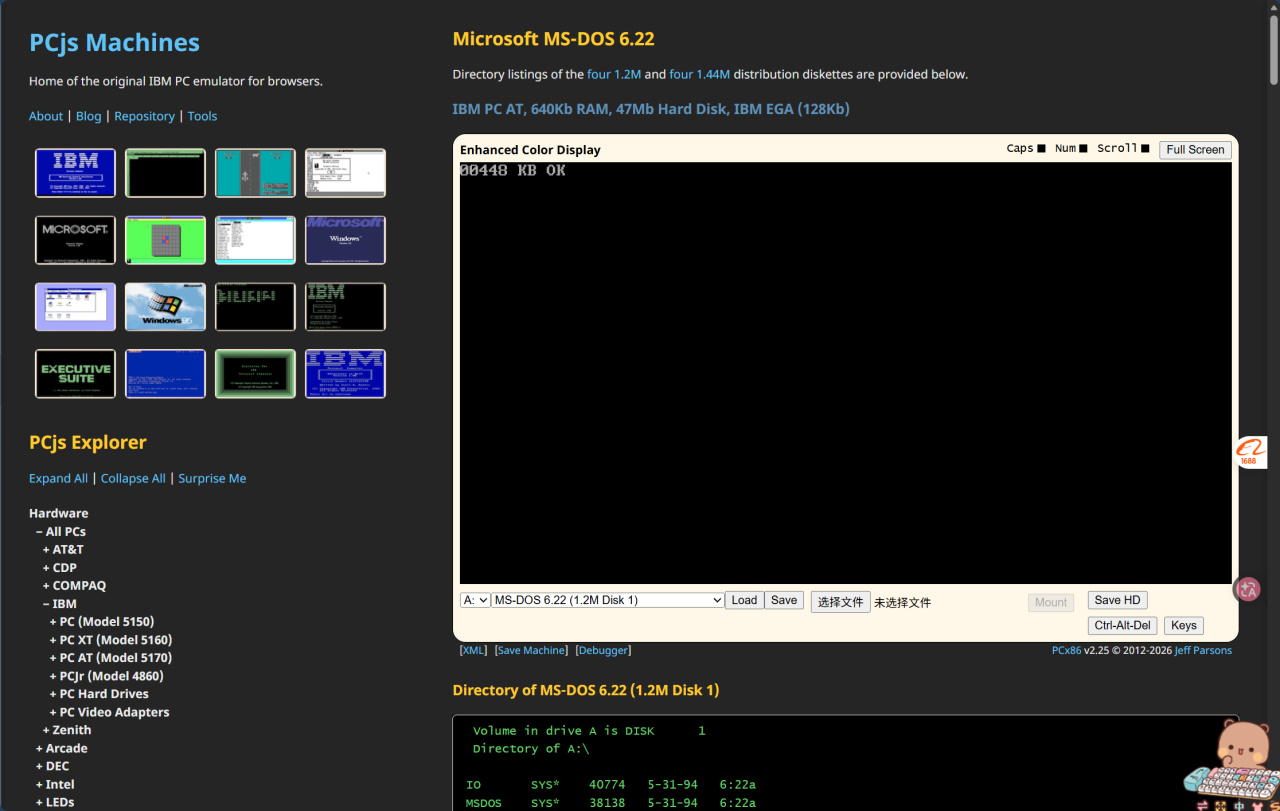Open the blue IBM logo thumbnail in the top row
1280x811 pixels.
coord(75,173)
